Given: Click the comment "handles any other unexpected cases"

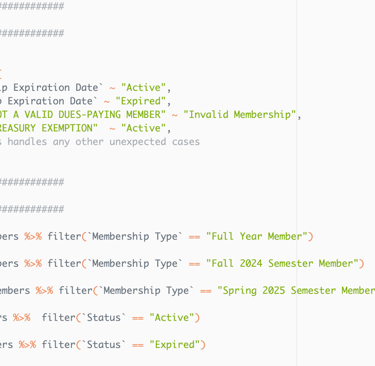Looking at the screenshot, I should 104,142.
